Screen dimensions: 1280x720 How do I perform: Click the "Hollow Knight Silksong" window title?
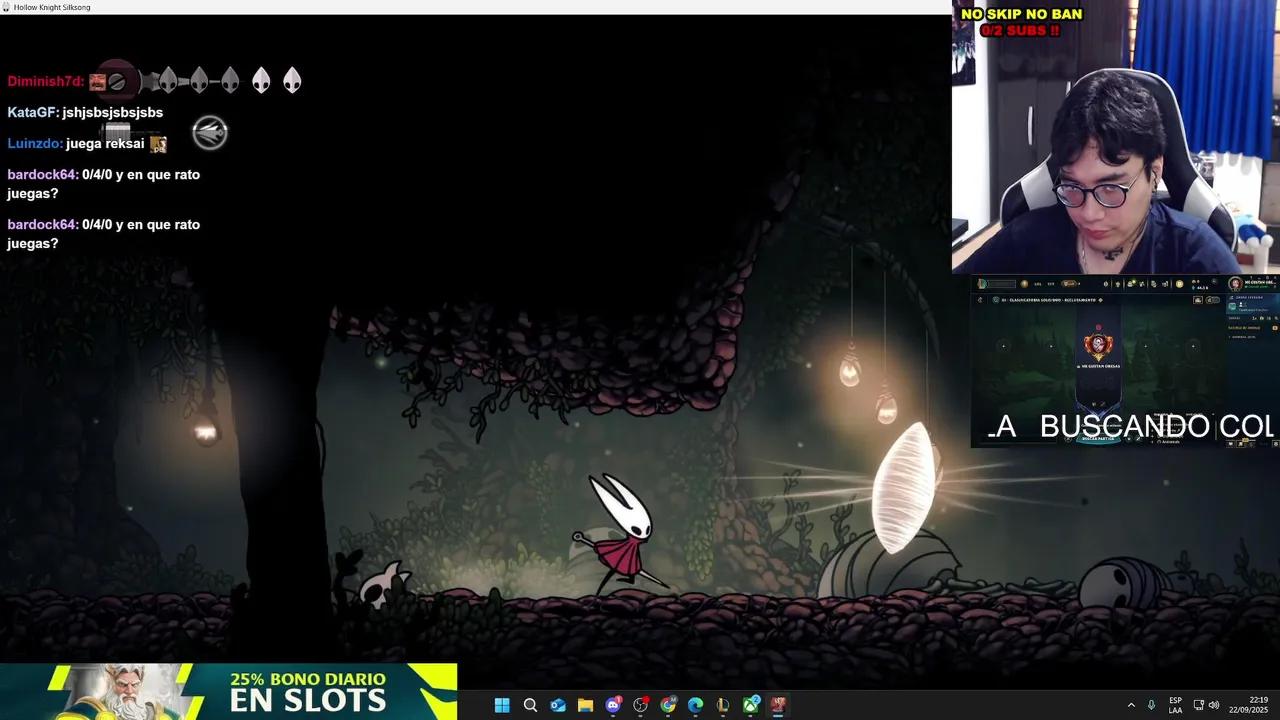(x=52, y=7)
